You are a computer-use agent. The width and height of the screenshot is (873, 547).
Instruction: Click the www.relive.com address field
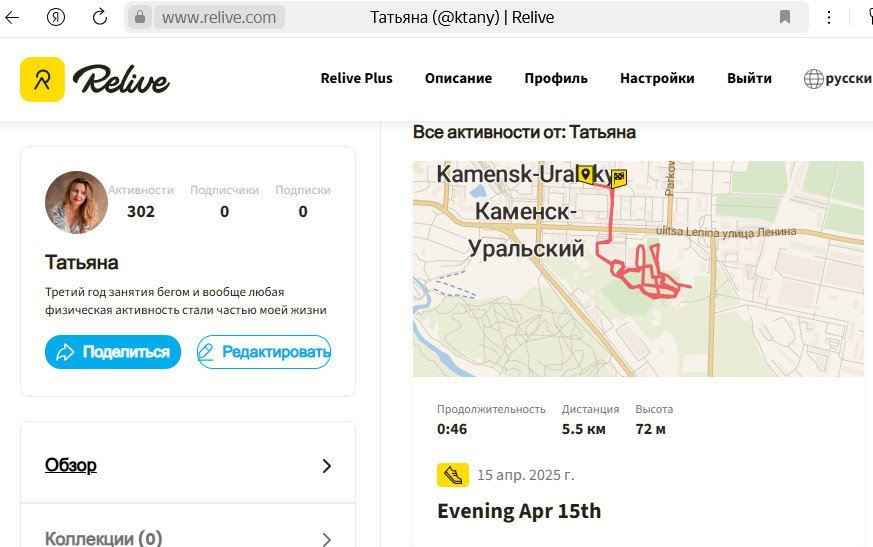219,17
